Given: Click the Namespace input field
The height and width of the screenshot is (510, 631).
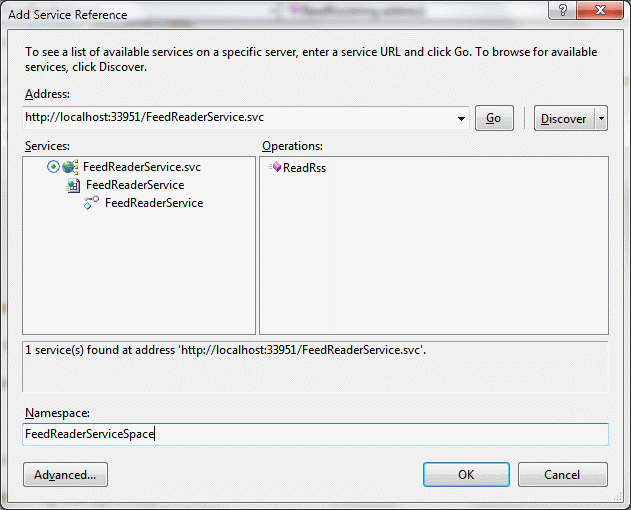Looking at the screenshot, I should pyautogui.click(x=316, y=434).
